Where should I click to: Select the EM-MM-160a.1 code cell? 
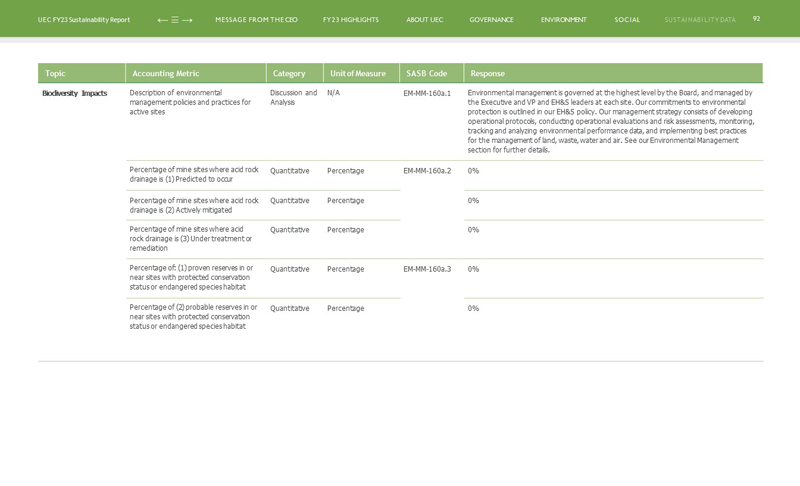tap(427, 93)
